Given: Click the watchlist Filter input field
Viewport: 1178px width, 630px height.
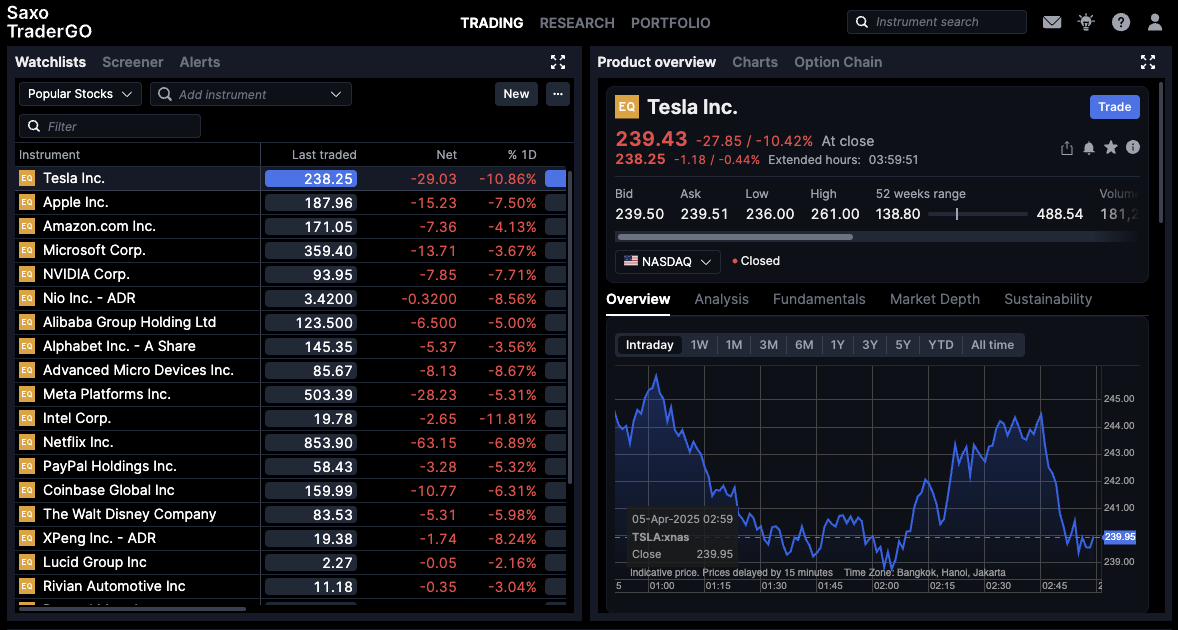Looking at the screenshot, I should [110, 126].
